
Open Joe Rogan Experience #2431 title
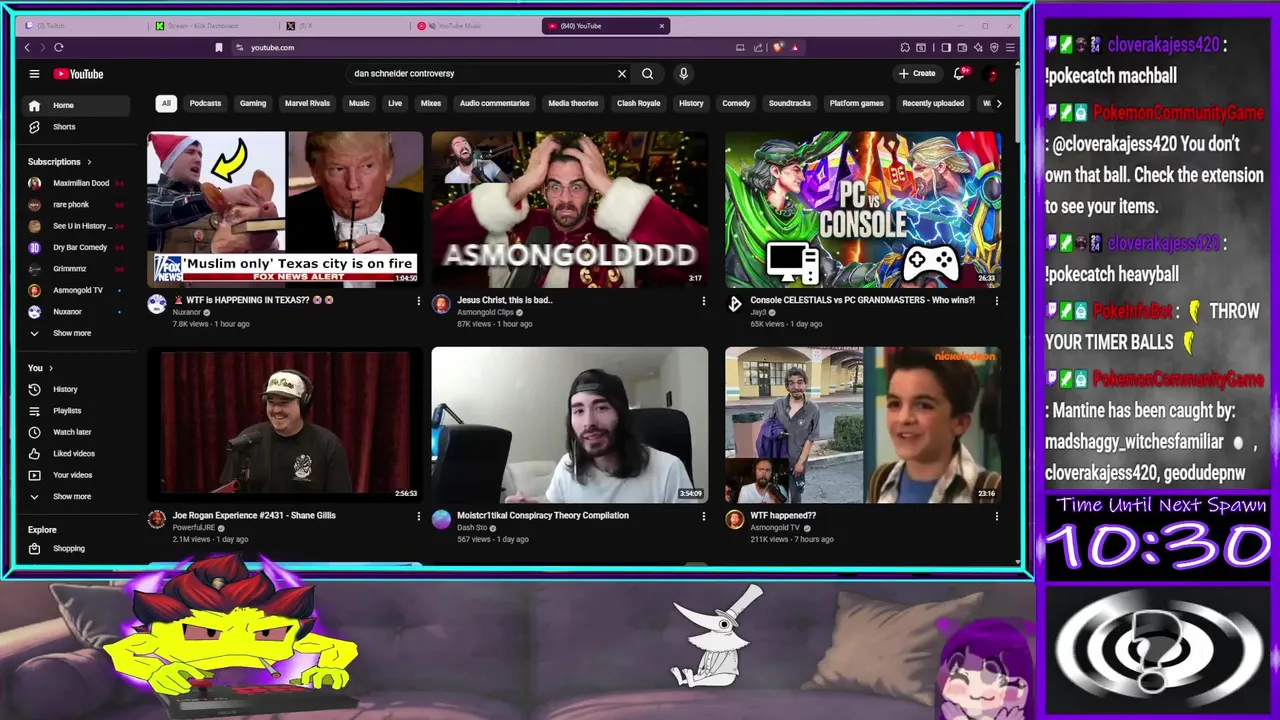click(x=254, y=516)
